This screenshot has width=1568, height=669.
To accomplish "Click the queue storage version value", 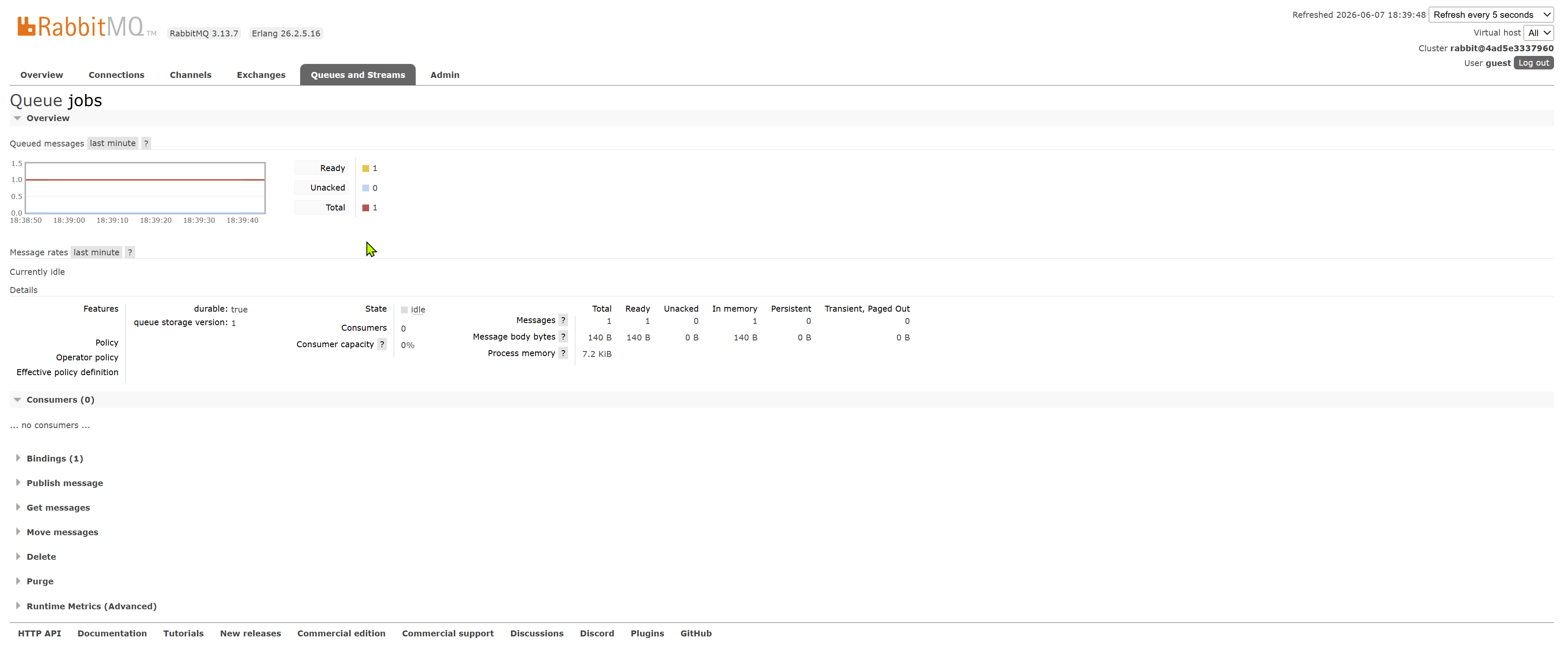I will 233,323.
